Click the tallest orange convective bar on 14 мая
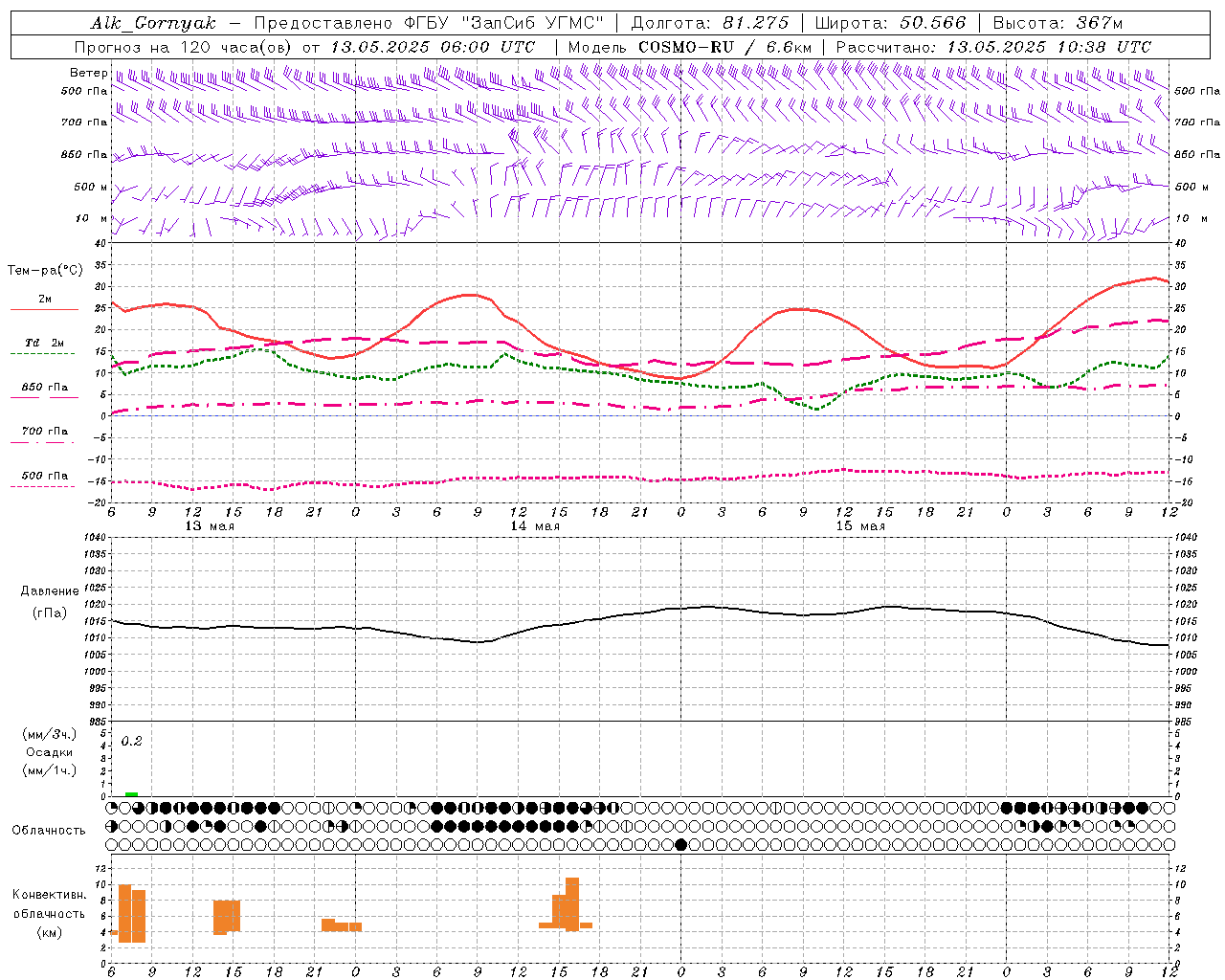The height and width of the screenshot is (980, 1225). [572, 904]
